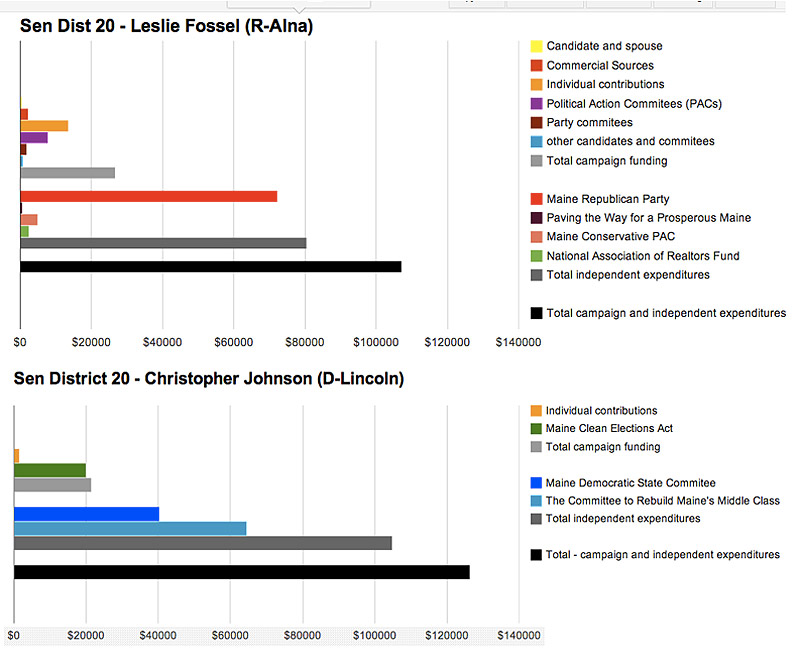Click the salmon Maine Conservative PAC bar
The image size is (800, 657).
pos(29,220)
